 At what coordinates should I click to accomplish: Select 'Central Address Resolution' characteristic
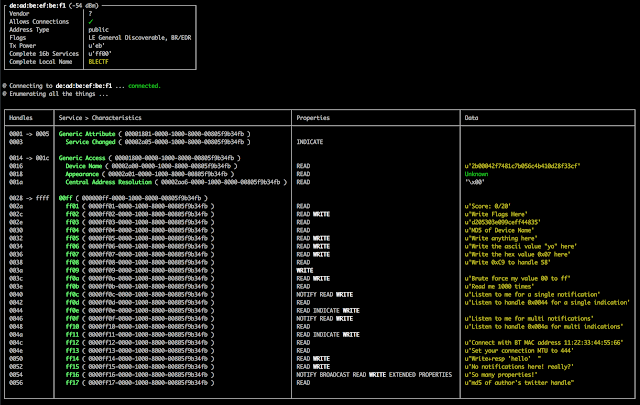point(109,182)
